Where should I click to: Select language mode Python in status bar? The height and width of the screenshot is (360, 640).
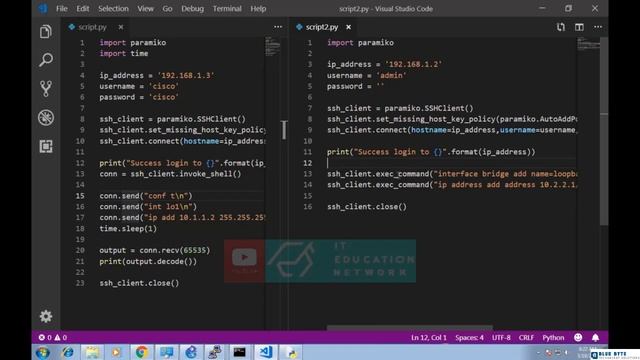pos(553,338)
